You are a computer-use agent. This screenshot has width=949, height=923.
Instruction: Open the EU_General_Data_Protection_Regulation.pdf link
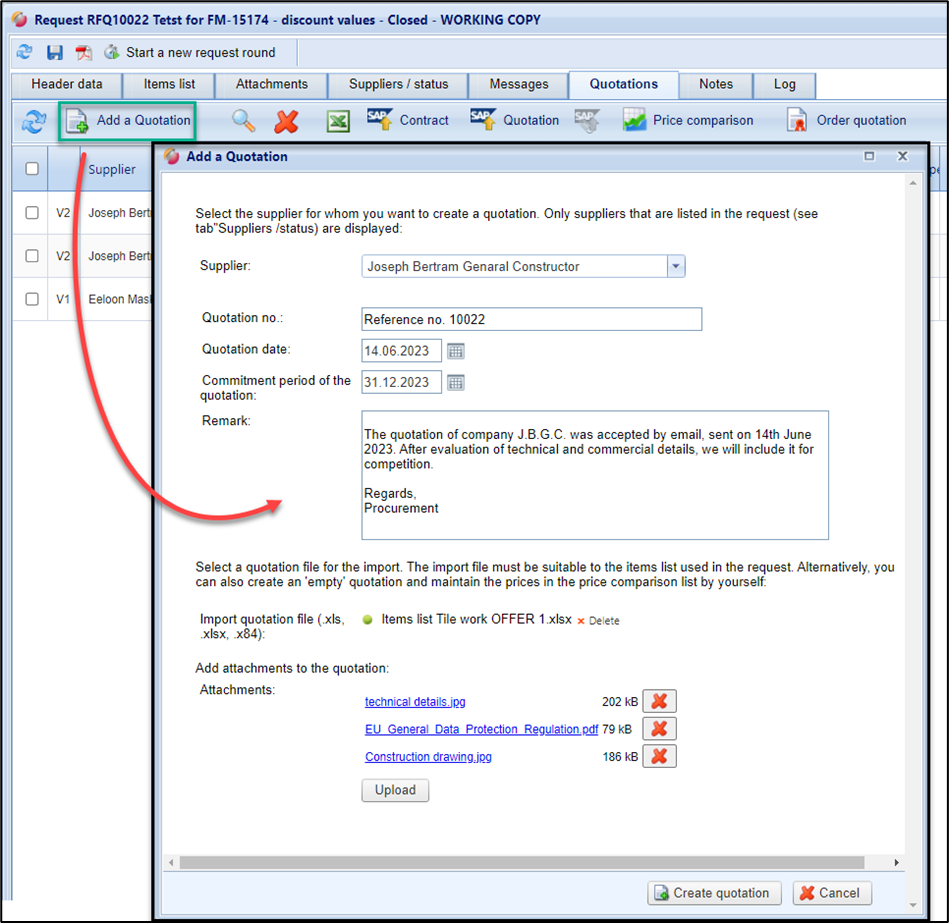point(481,729)
